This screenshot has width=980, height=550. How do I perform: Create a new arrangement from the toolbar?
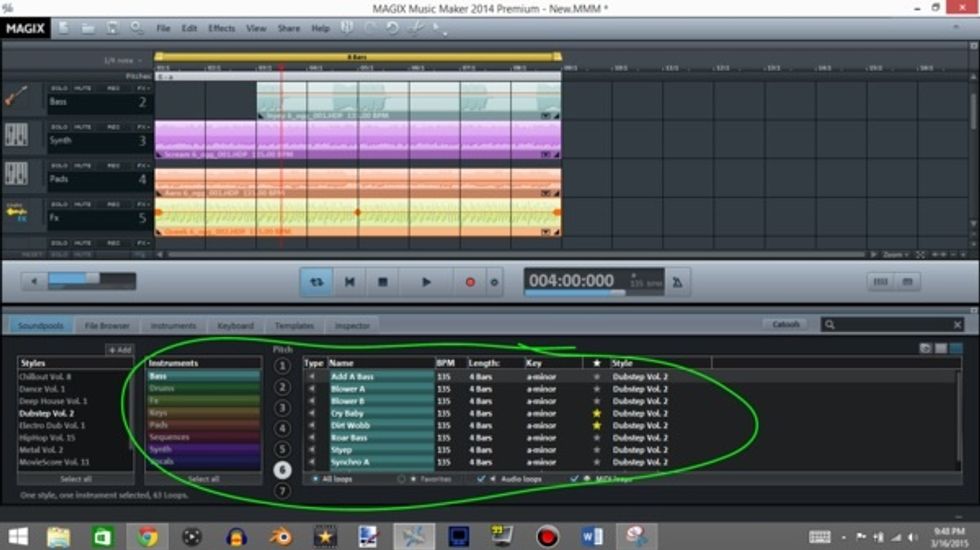tap(64, 28)
